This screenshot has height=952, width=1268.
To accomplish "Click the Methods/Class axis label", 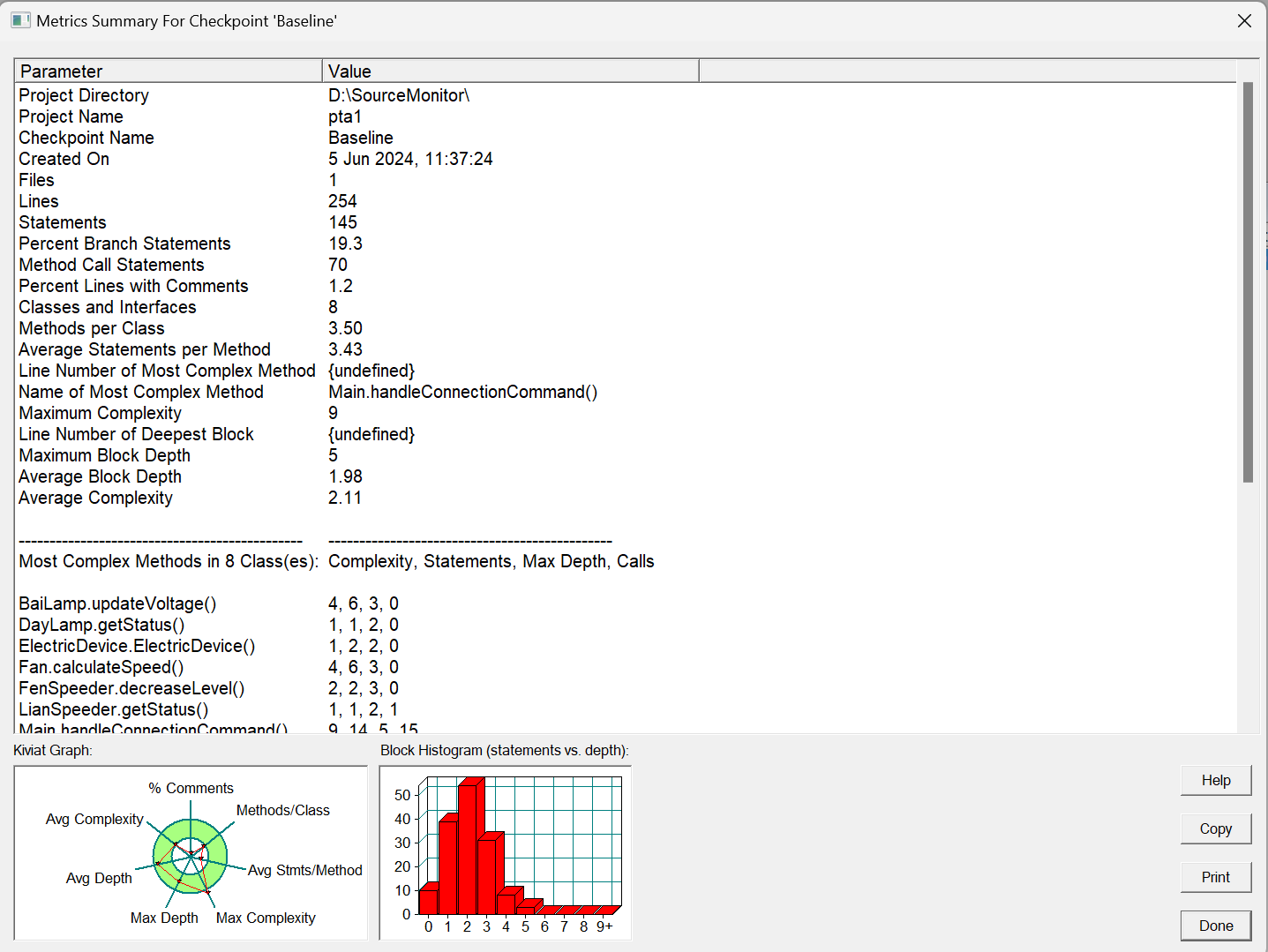I will [283, 810].
